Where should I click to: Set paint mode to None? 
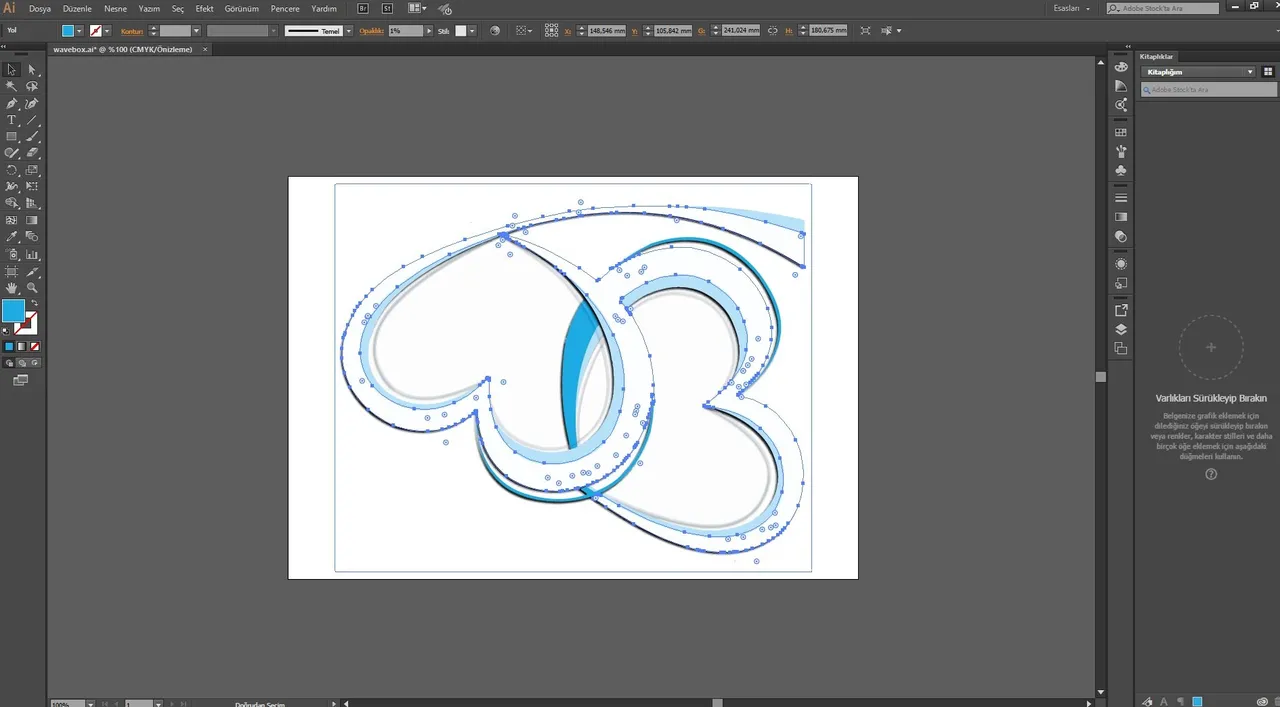[x=34, y=346]
